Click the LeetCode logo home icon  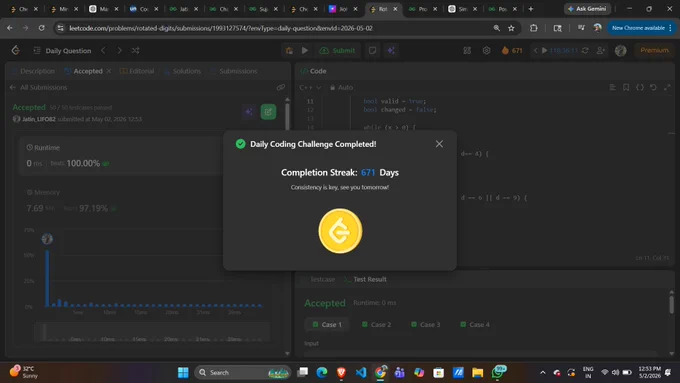click(x=16, y=50)
